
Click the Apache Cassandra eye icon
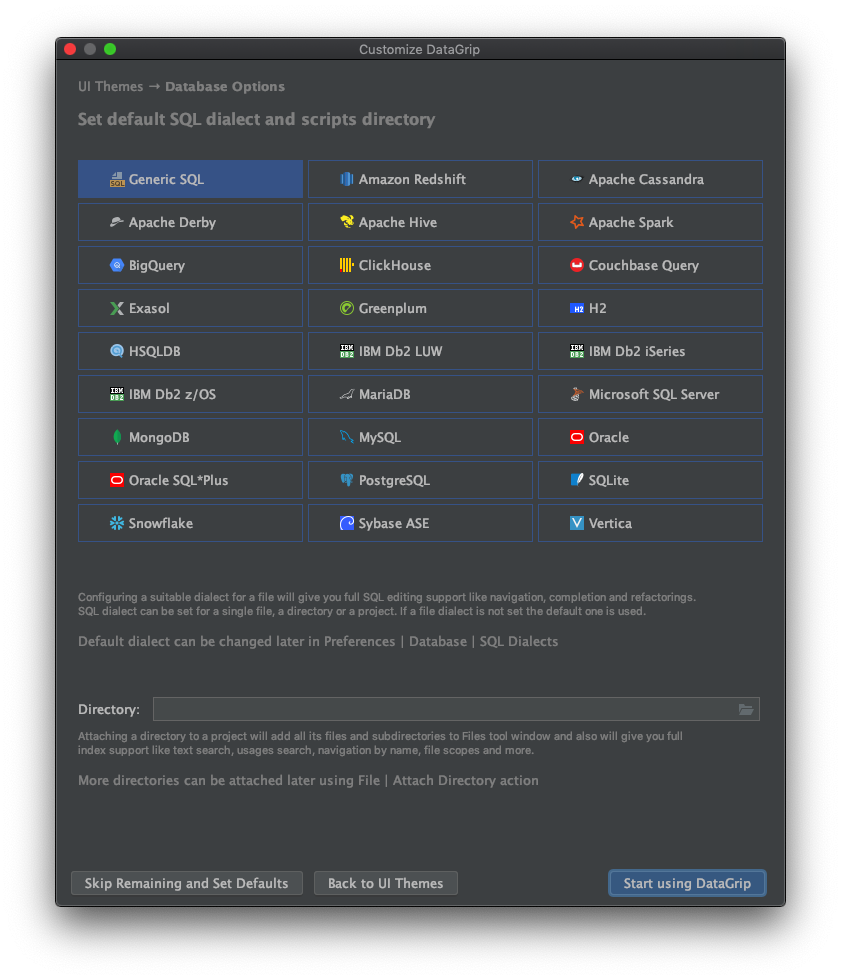(577, 179)
